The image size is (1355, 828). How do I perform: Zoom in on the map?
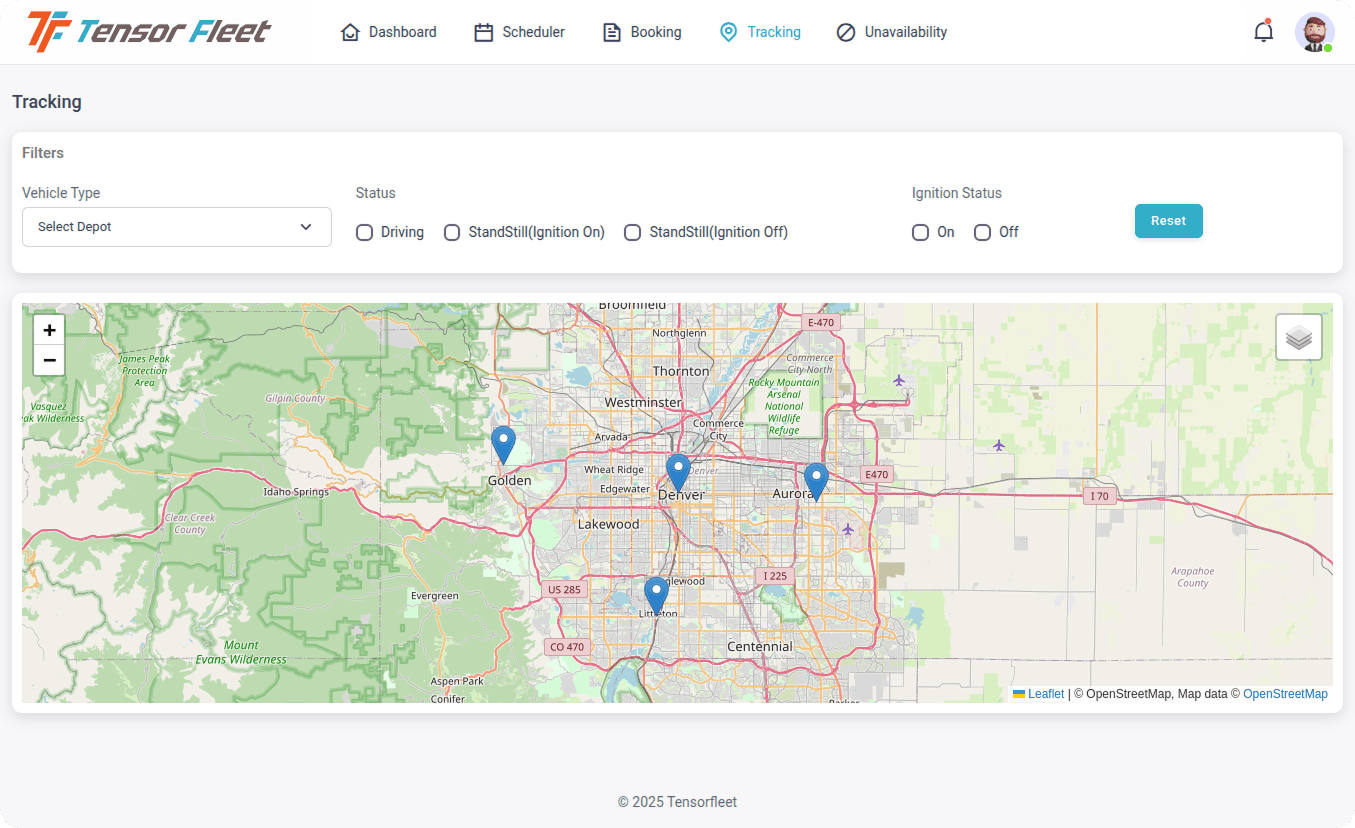click(x=49, y=330)
